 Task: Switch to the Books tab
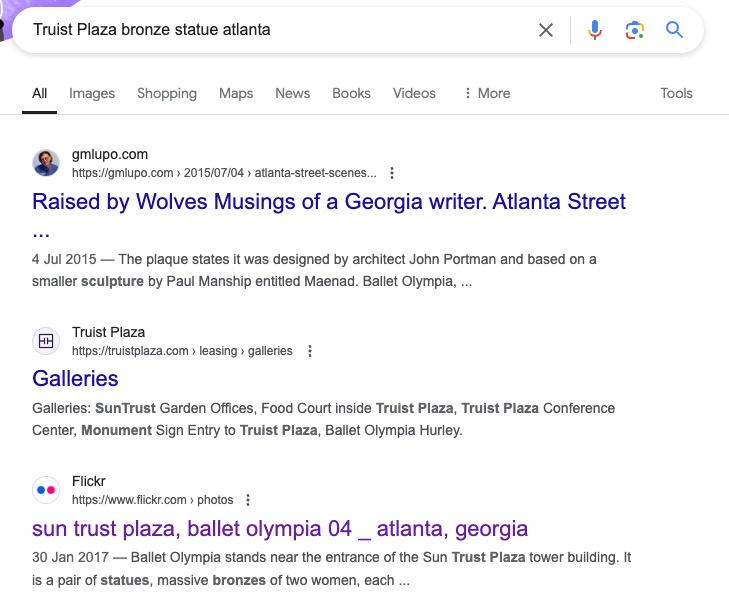coord(351,93)
